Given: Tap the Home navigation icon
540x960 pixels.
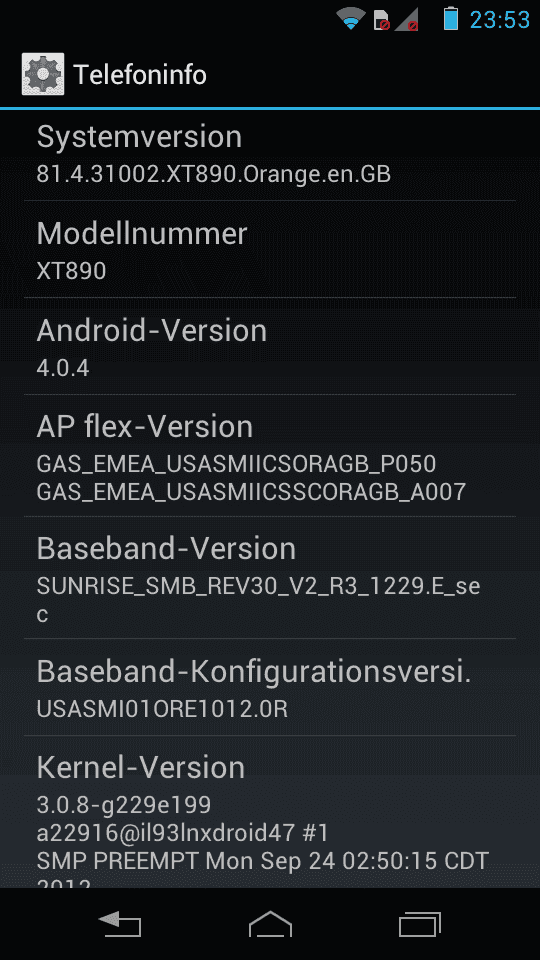Looking at the screenshot, I should (x=270, y=924).
